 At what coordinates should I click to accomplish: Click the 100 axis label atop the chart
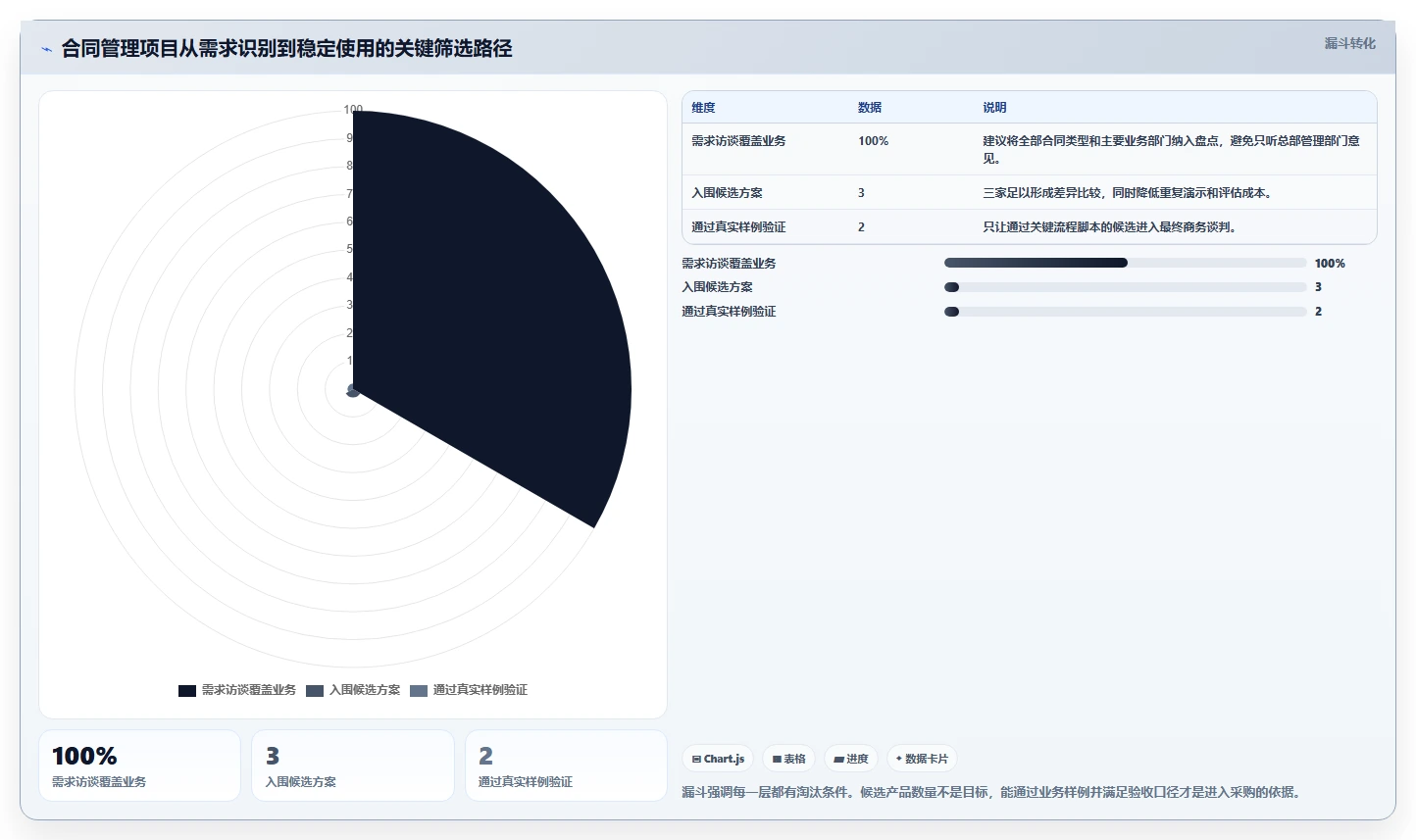pos(353,110)
